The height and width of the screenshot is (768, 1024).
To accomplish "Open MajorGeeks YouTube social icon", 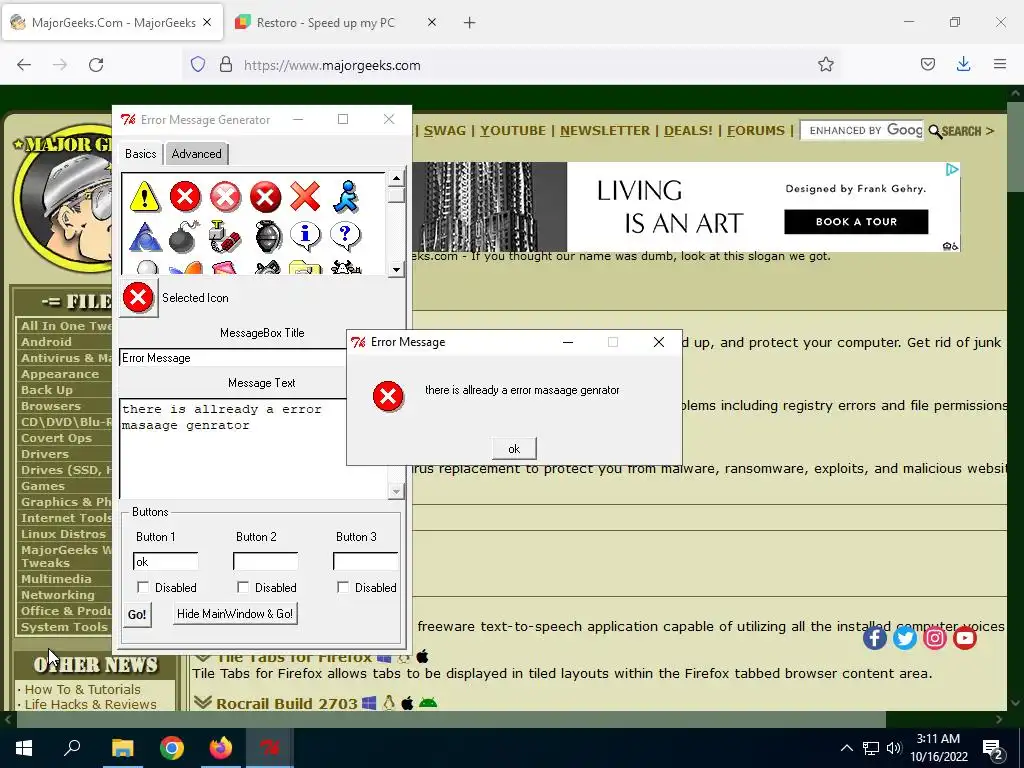I will 965,637.
